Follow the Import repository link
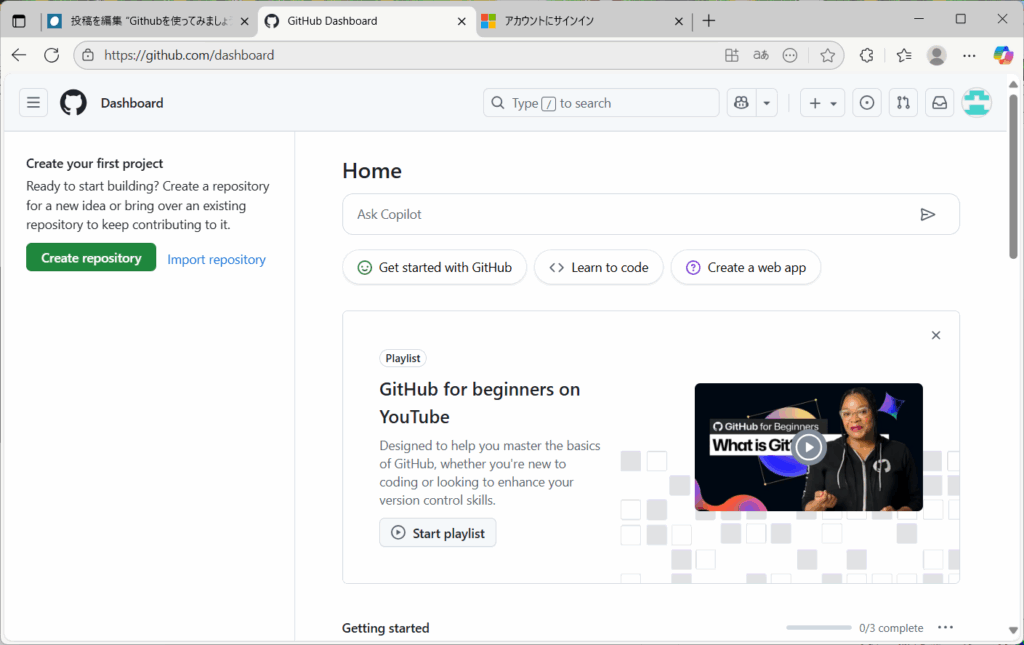 216,260
